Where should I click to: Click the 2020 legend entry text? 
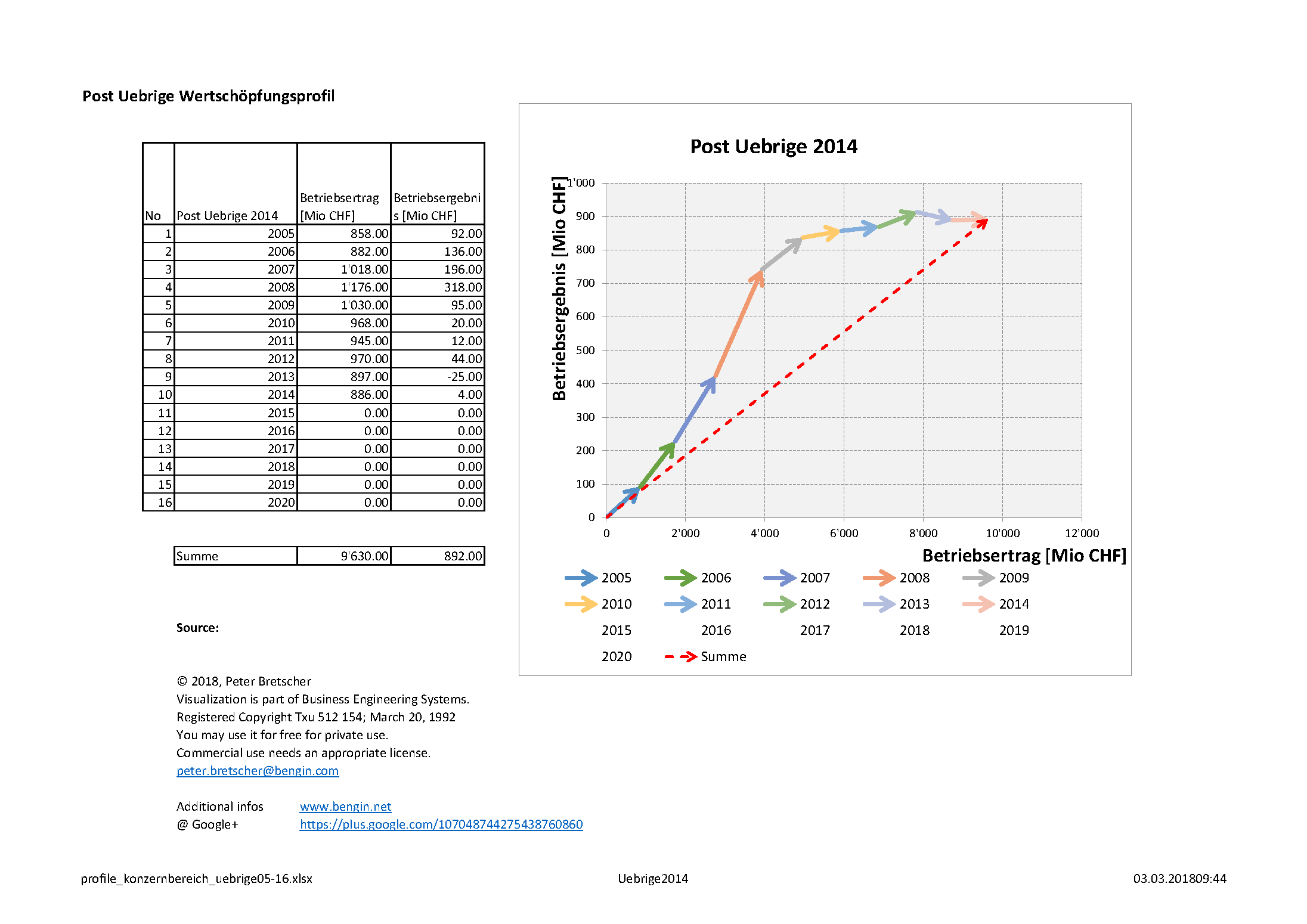point(617,656)
